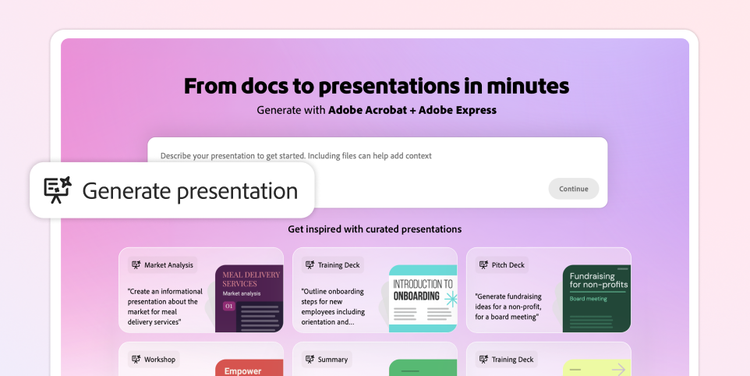Viewport: 750px width, 376px height.
Task: Select the Market Analysis label chip
Action: coord(163,265)
